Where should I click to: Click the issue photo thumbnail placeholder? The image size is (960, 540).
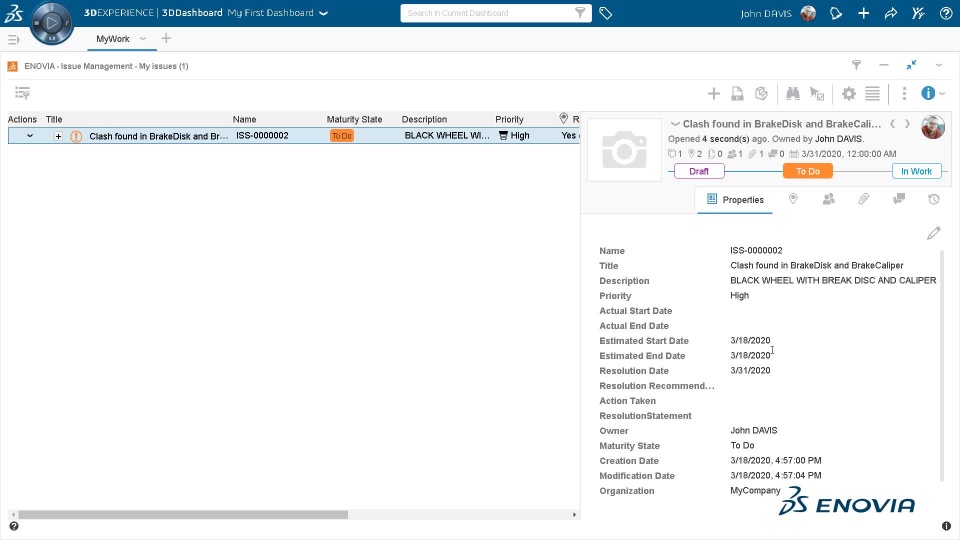coord(624,150)
